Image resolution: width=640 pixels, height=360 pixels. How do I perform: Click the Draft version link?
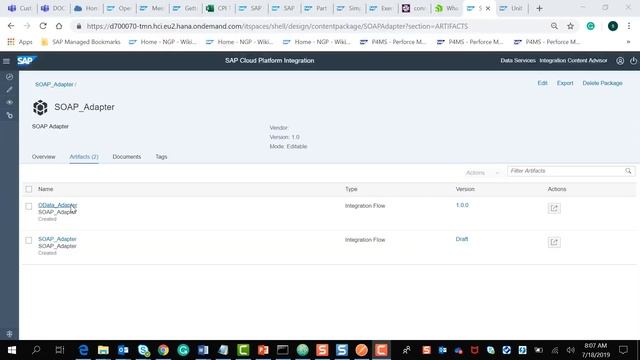point(462,239)
